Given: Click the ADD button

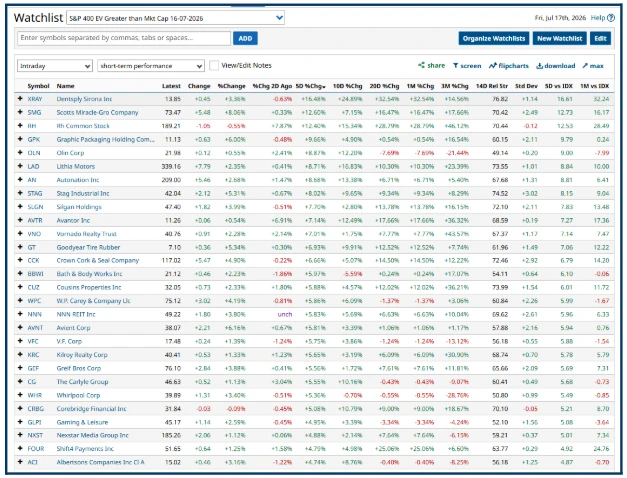Looking at the screenshot, I should (x=245, y=38).
